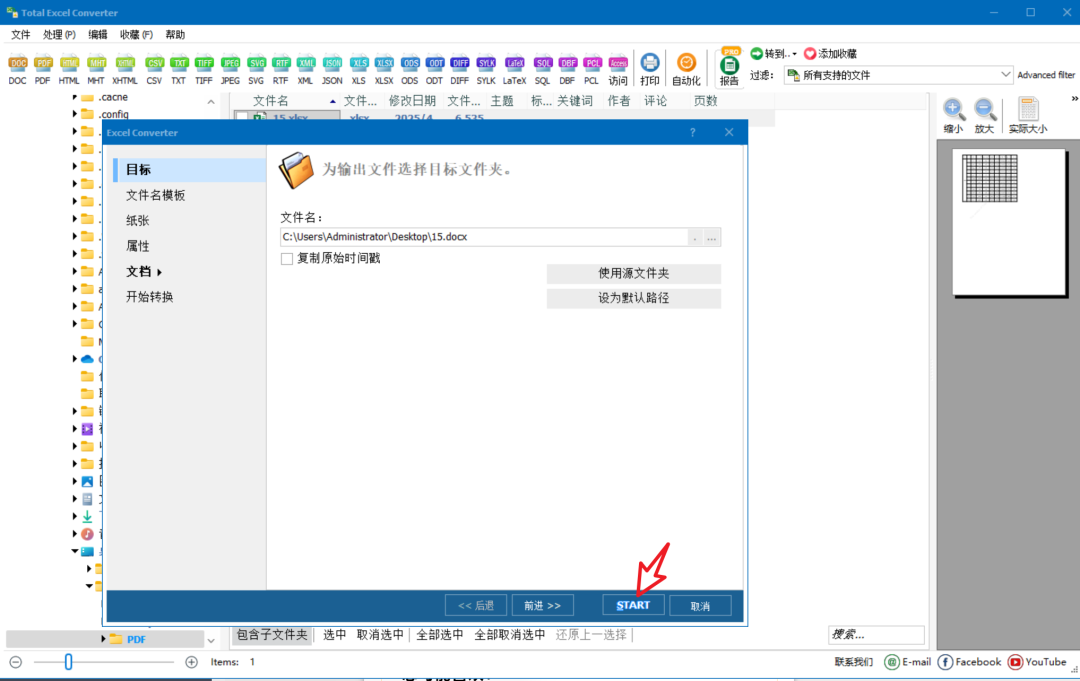Expand the .config folder tree node

pyautogui.click(x=75, y=114)
